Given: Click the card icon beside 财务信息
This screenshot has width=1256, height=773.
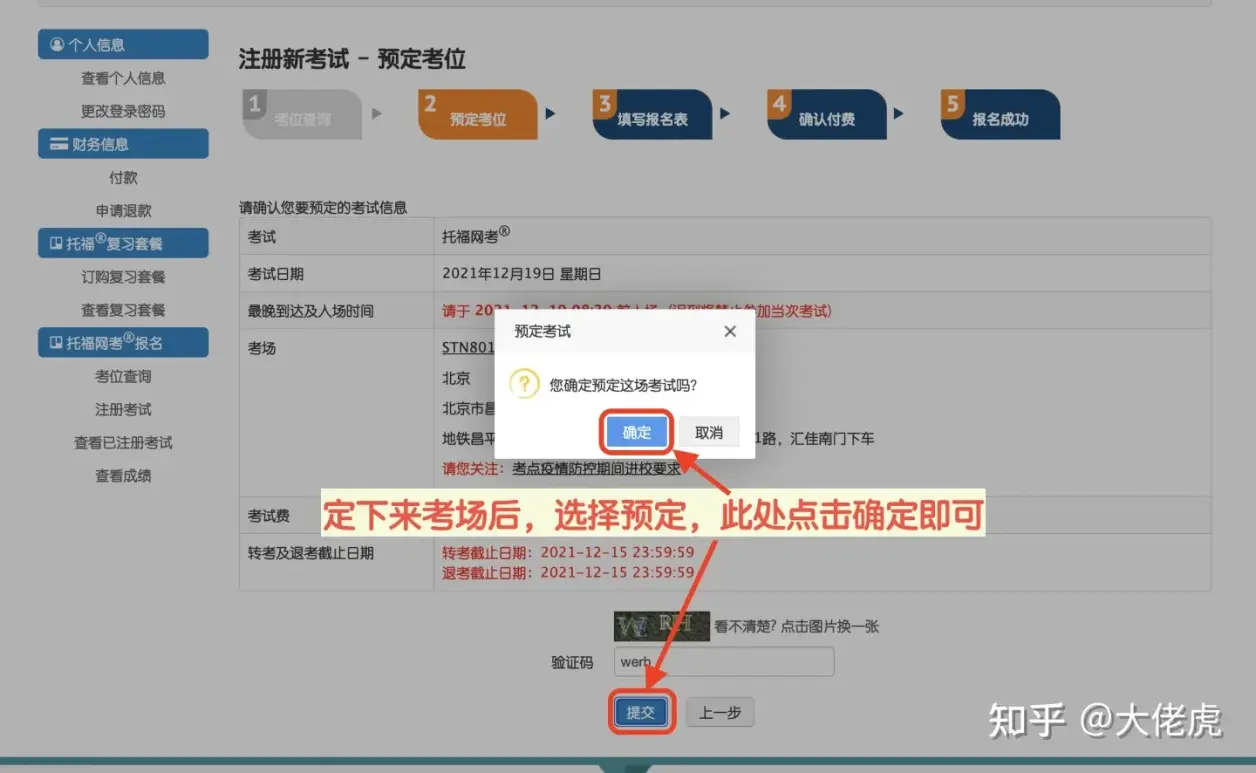Looking at the screenshot, I should tap(59, 144).
